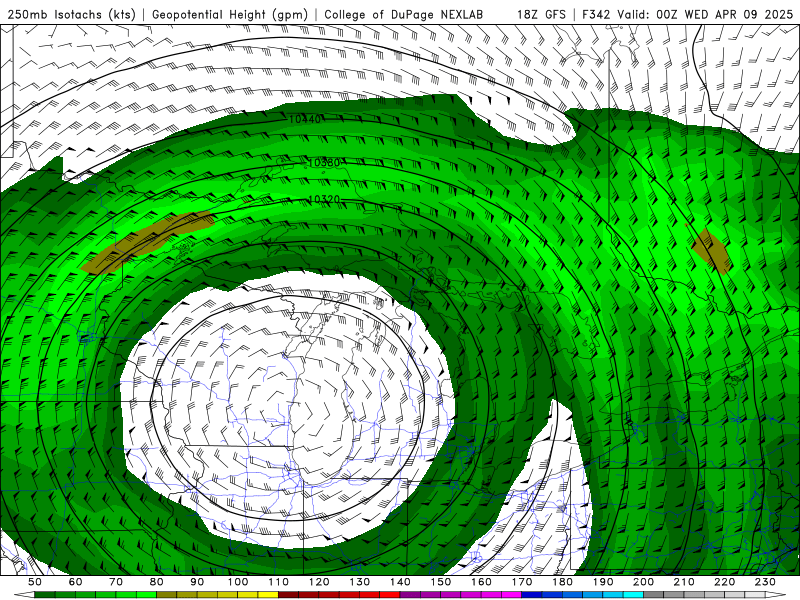Click the legend value 200

pyautogui.click(x=644, y=582)
